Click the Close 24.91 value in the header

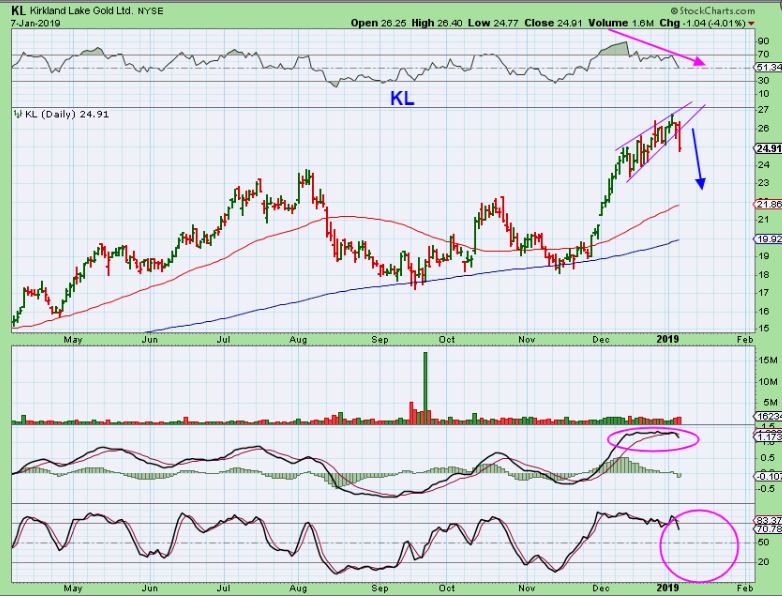(554, 23)
